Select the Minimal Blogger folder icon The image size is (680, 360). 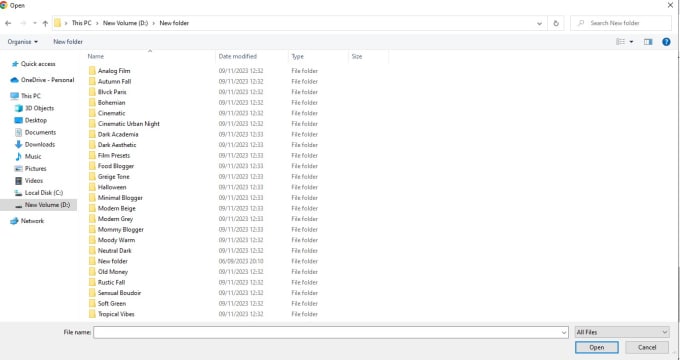[x=92, y=198]
